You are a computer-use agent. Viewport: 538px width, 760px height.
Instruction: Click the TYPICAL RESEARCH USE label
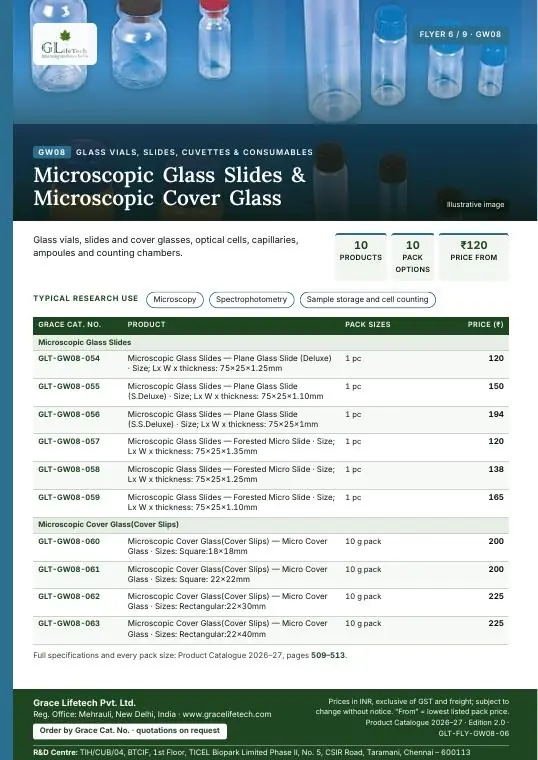[x=86, y=299]
